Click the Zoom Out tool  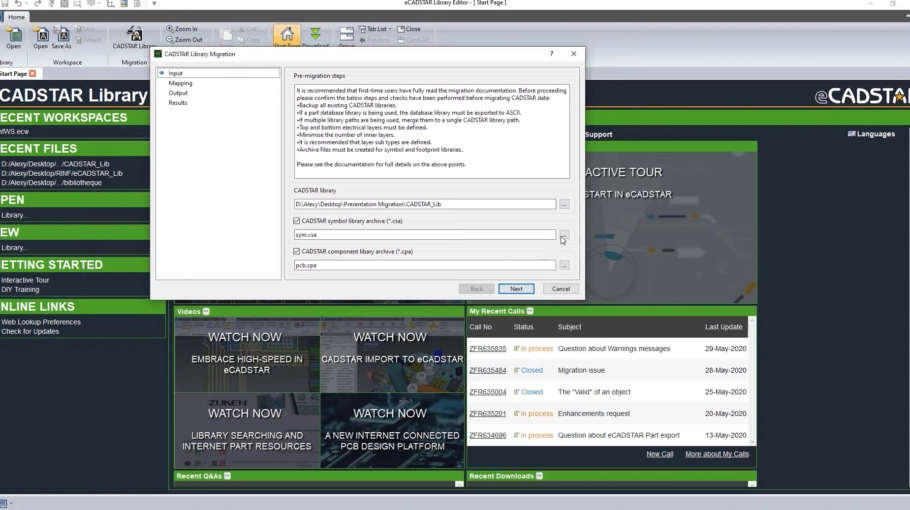tap(184, 39)
